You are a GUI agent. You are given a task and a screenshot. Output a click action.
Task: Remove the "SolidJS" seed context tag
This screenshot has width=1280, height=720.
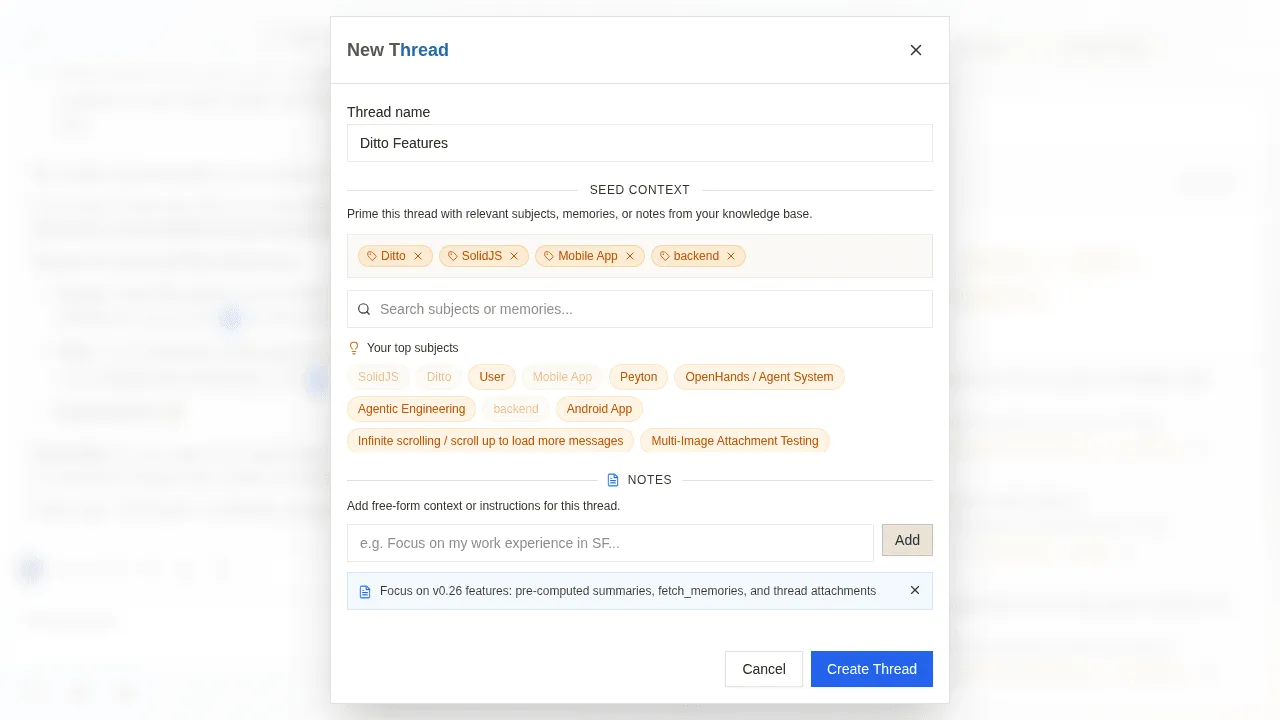pyautogui.click(x=514, y=256)
